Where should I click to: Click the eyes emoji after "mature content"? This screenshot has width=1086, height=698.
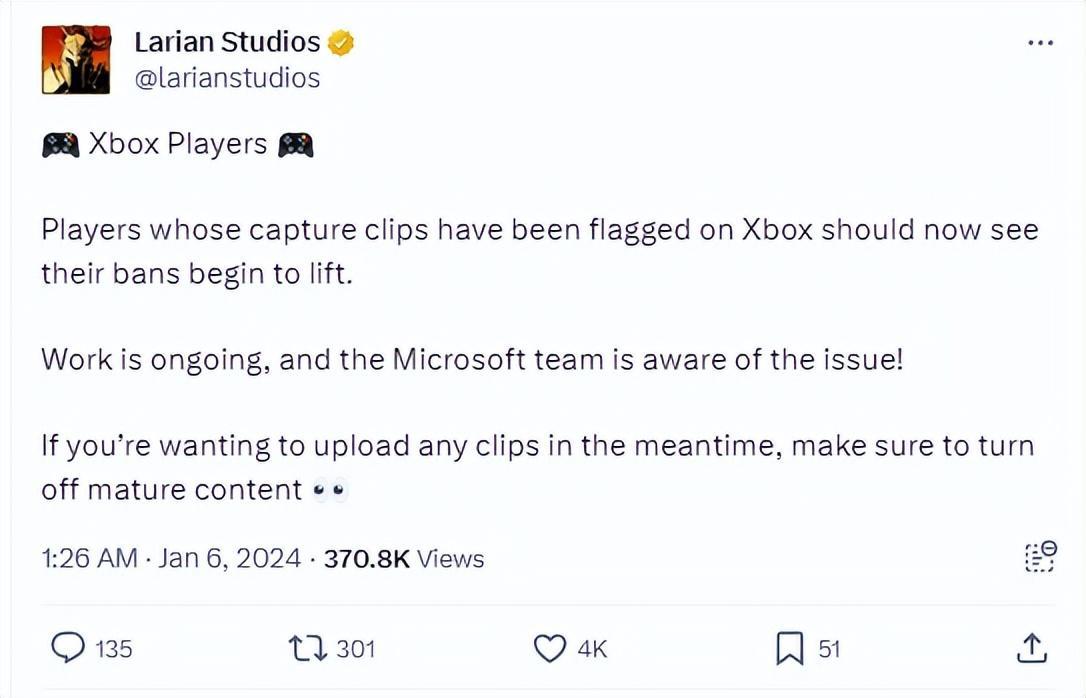pos(329,490)
